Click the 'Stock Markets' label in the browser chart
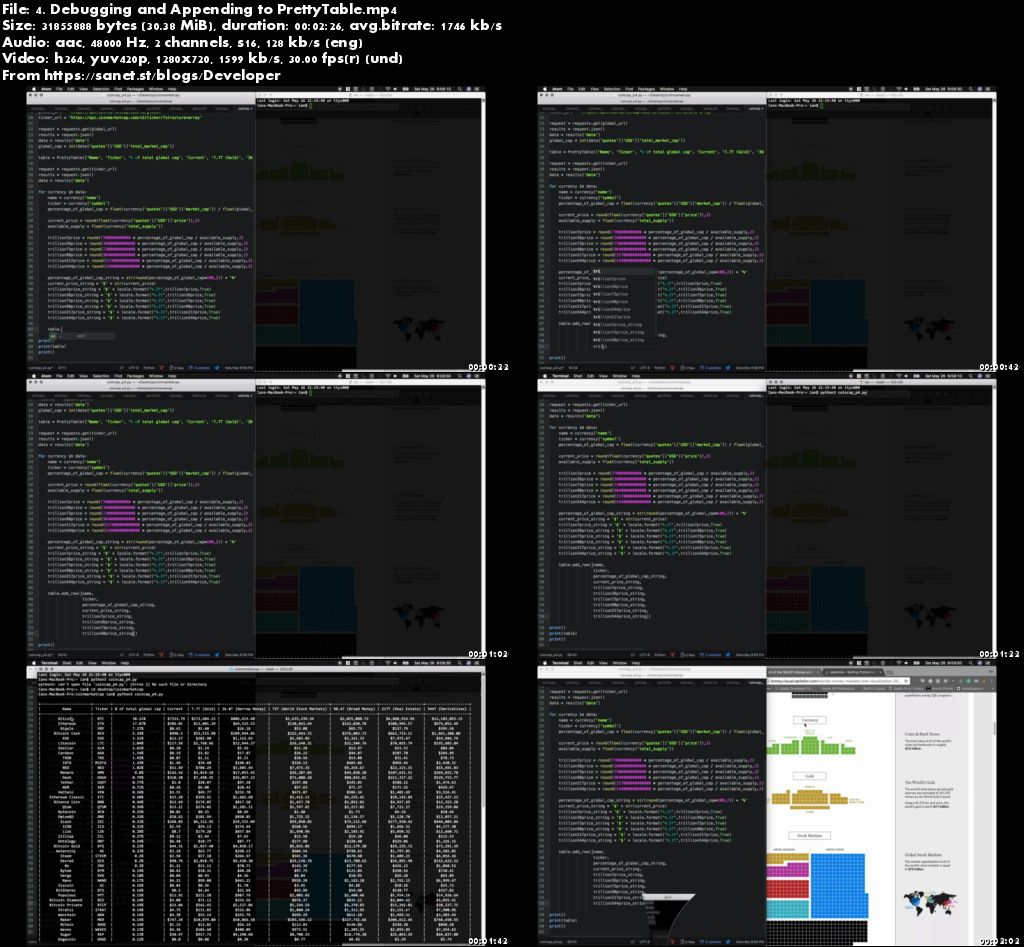This screenshot has width=1024, height=947. 810,835
